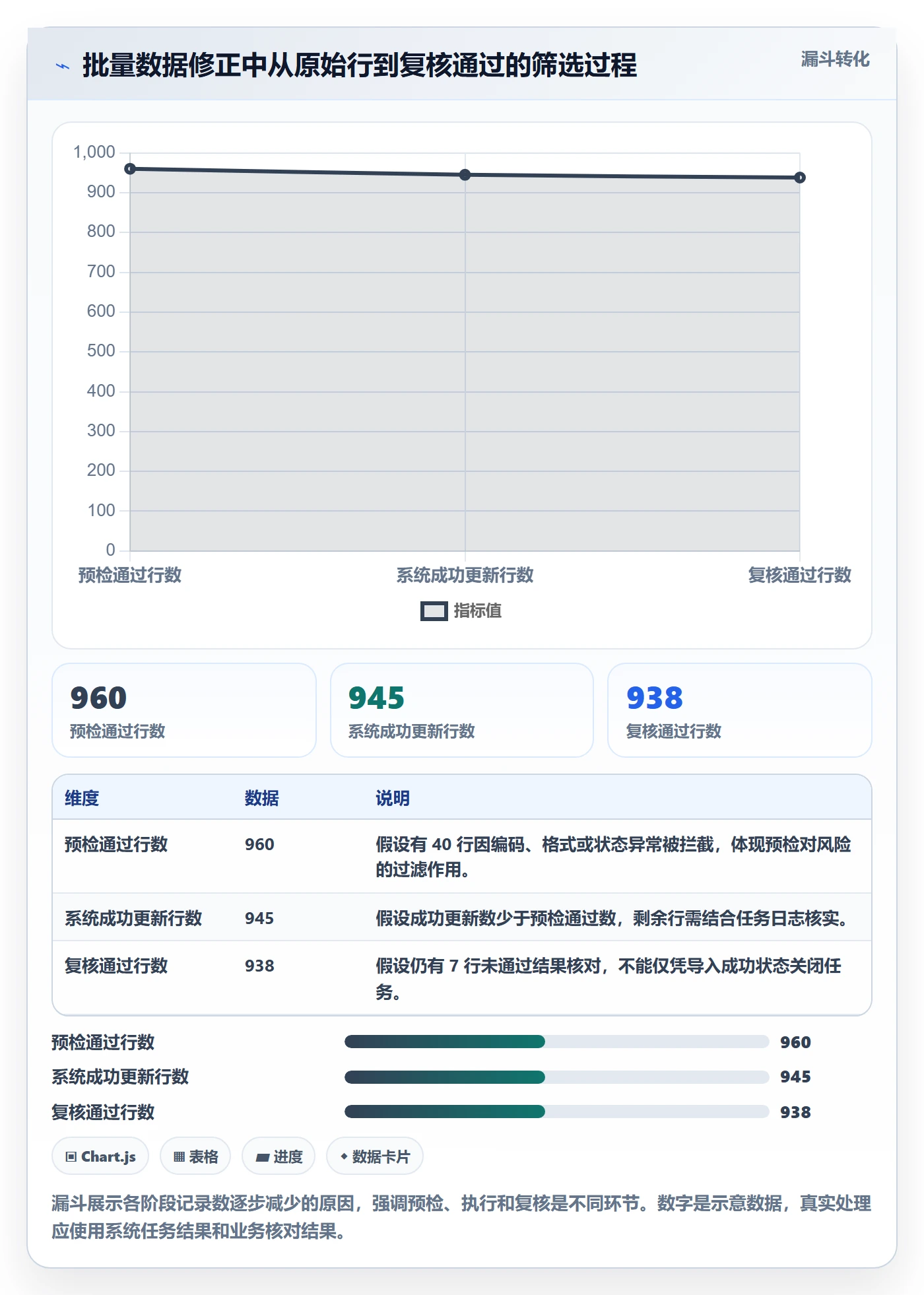Click the 1,000 y-axis tick label
Viewport: 924px width, 1295px height.
coord(94,152)
